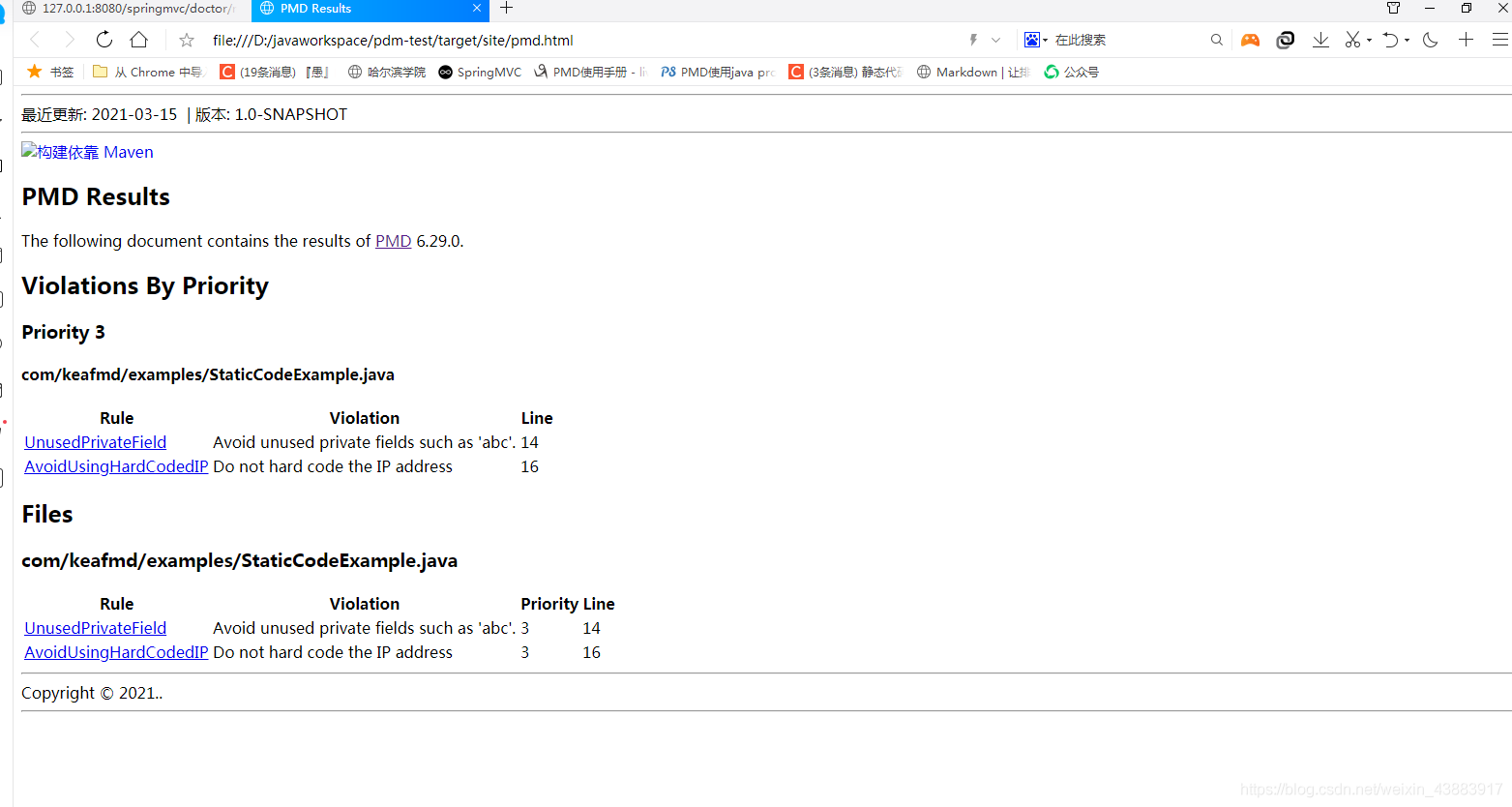Click the search magnifier icon

1216,40
